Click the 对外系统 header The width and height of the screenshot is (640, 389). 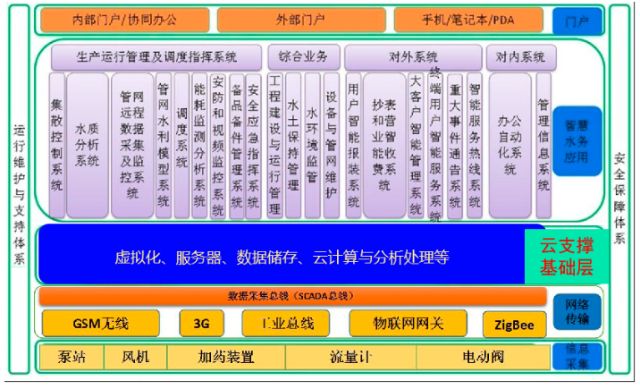coord(413,57)
